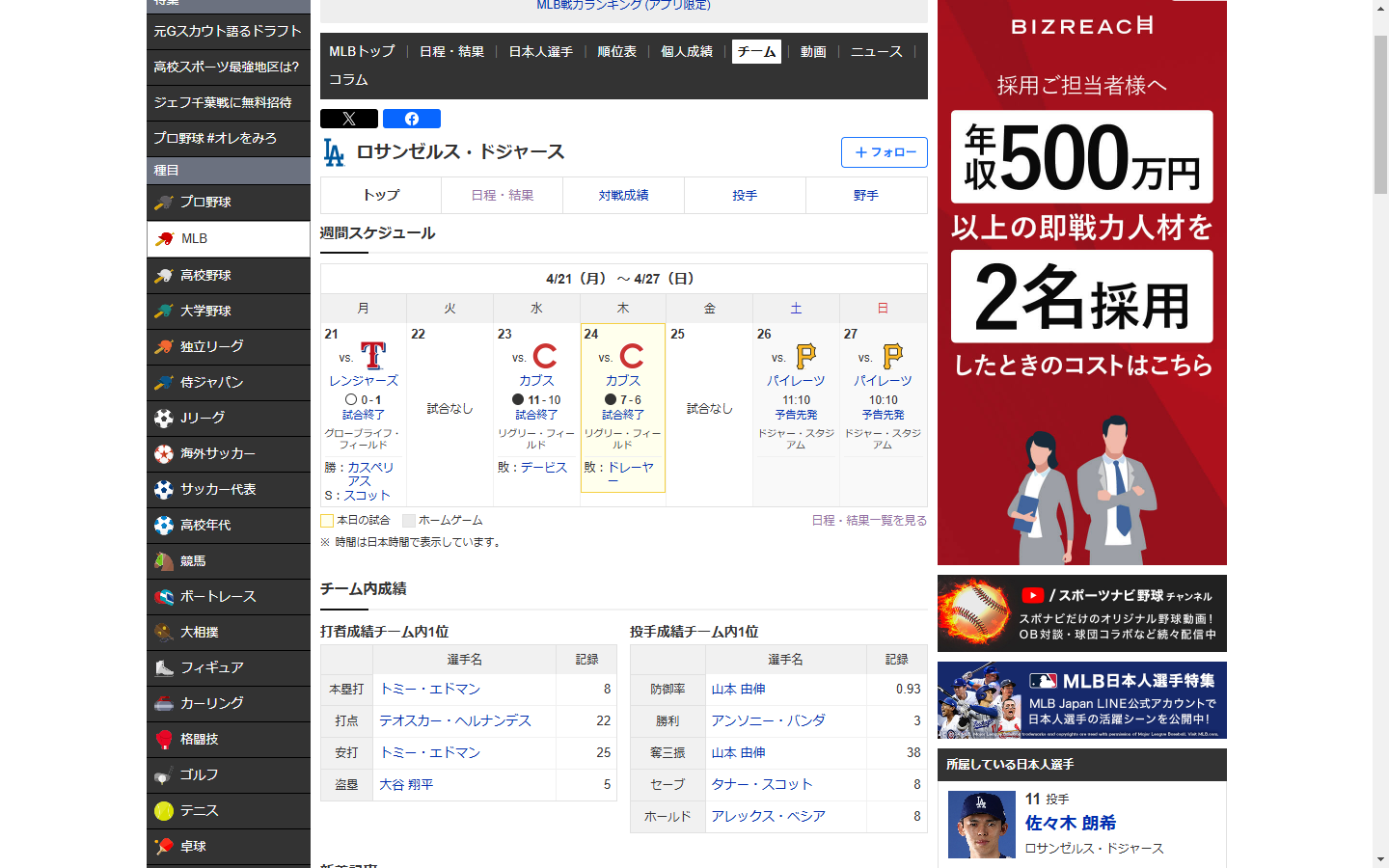The image size is (1389, 868).
Task: Open テオスカー・ヘルナンデス player link
Action: (455, 720)
